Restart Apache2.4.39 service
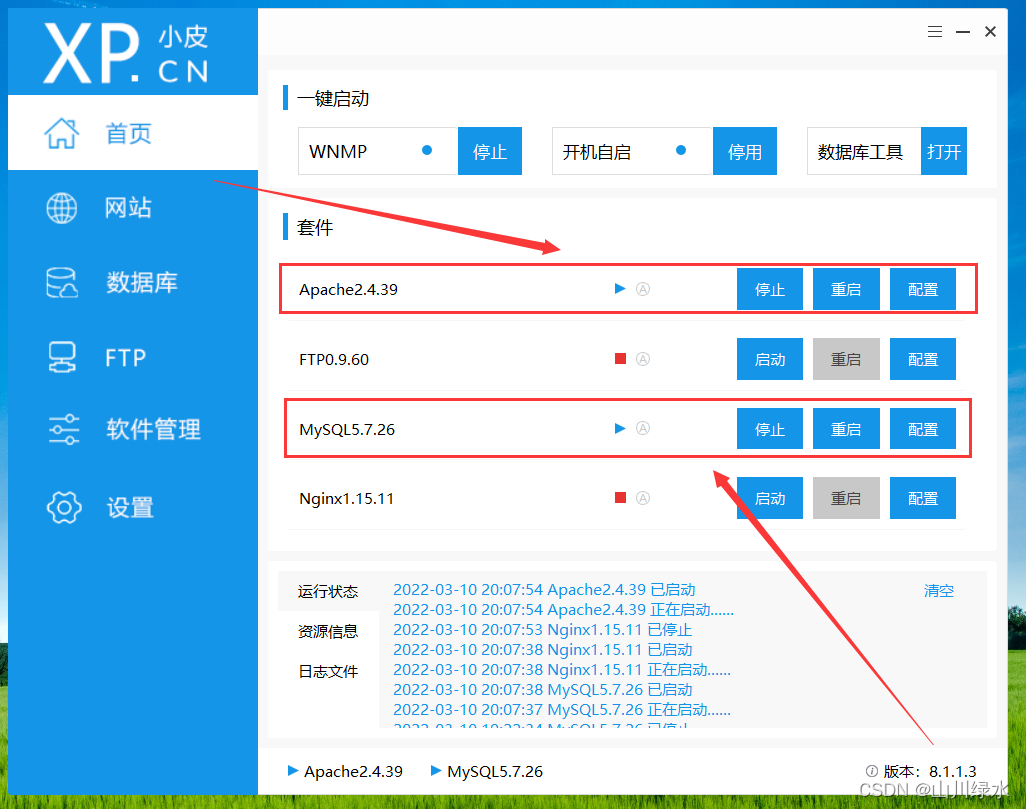The width and height of the screenshot is (1026, 809). pyautogui.click(x=846, y=289)
